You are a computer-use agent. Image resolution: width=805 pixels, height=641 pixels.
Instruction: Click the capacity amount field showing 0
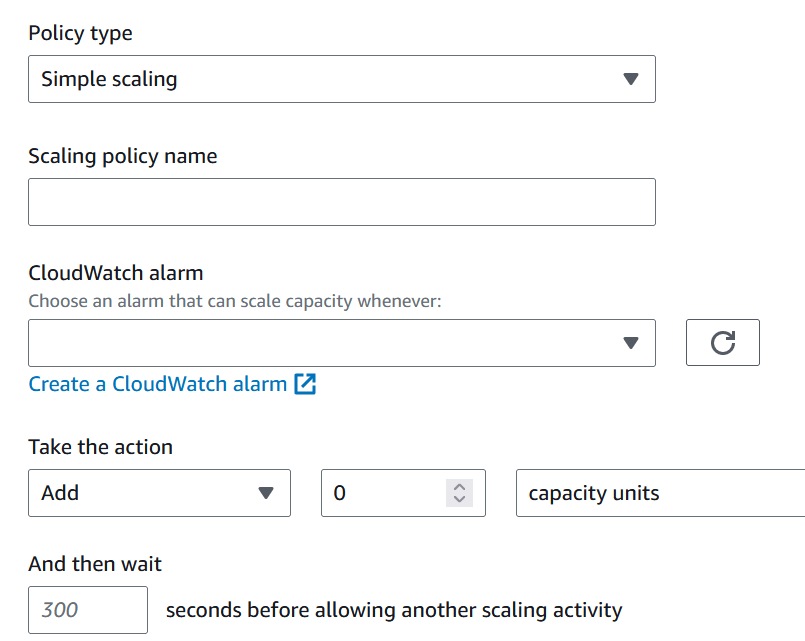point(385,493)
